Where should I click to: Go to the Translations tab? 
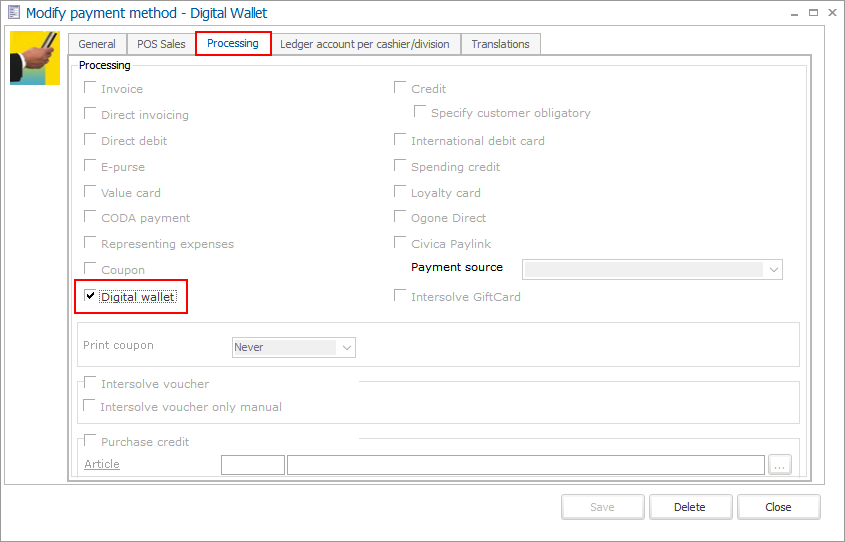[500, 44]
